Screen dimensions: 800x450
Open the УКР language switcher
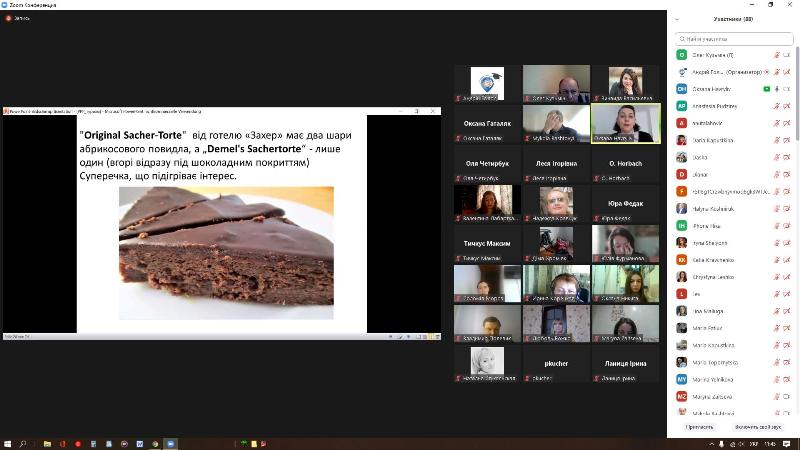click(x=754, y=444)
